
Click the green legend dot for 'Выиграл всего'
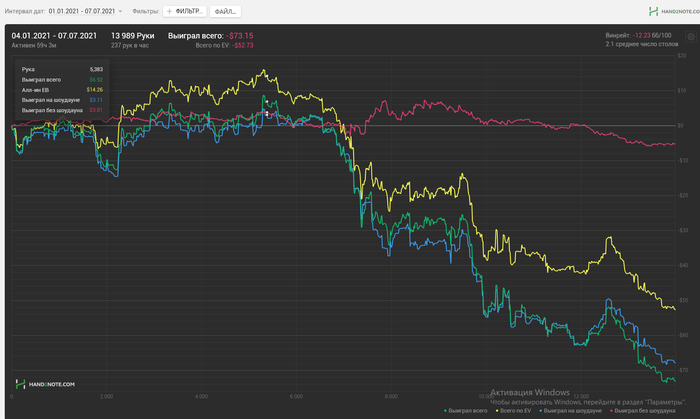pos(446,411)
